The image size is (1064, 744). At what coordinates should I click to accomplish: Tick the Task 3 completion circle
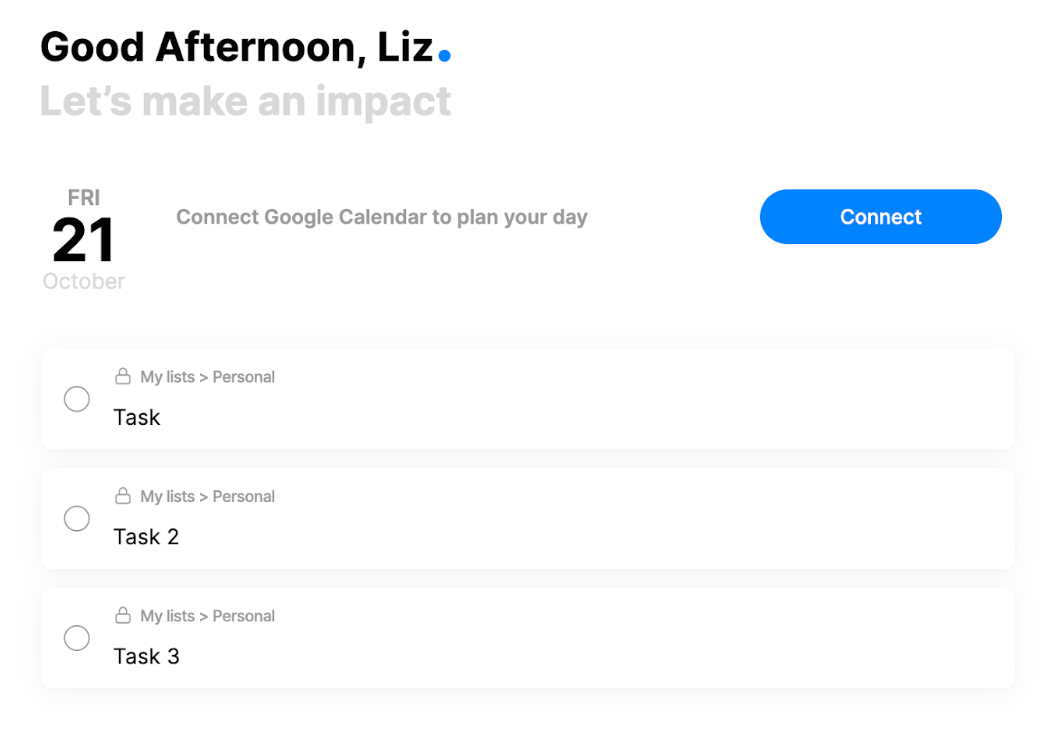(x=77, y=638)
